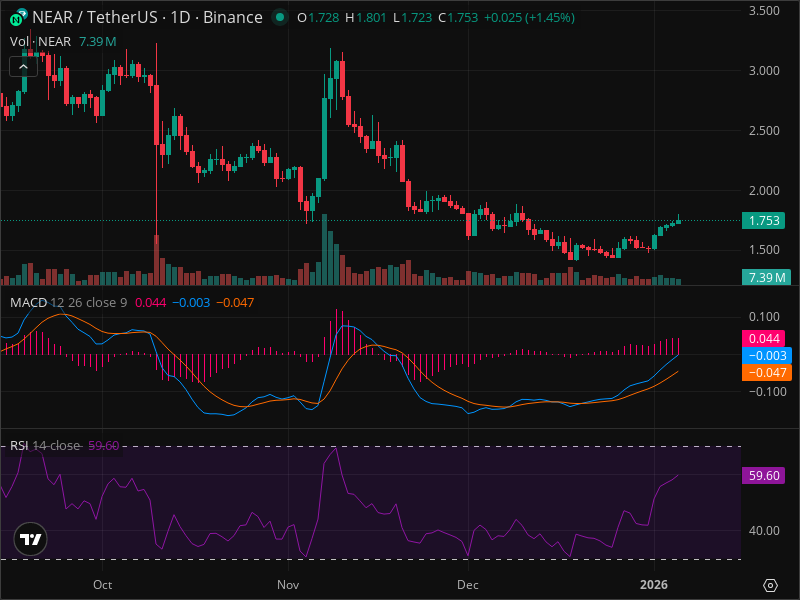Click the 3.000 price axis level
The width and height of the screenshot is (800, 600).
point(764,70)
